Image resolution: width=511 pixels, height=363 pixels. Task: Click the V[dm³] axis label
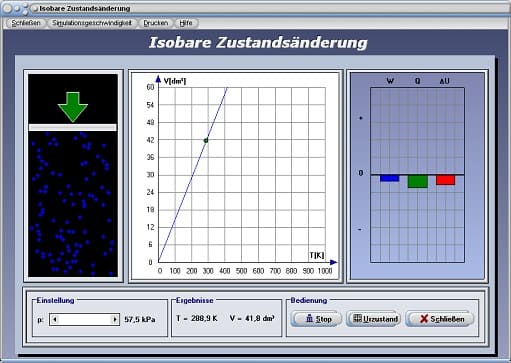[175, 81]
